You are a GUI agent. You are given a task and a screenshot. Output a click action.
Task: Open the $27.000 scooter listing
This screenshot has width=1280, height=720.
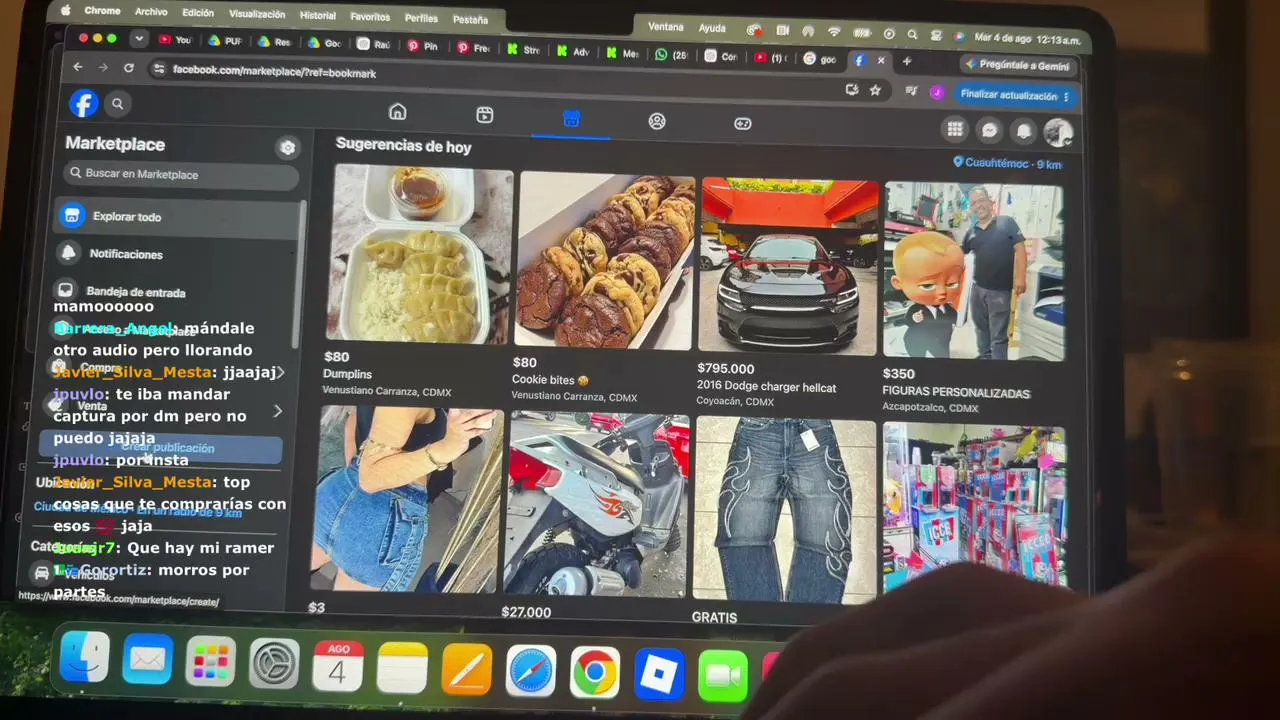point(597,516)
